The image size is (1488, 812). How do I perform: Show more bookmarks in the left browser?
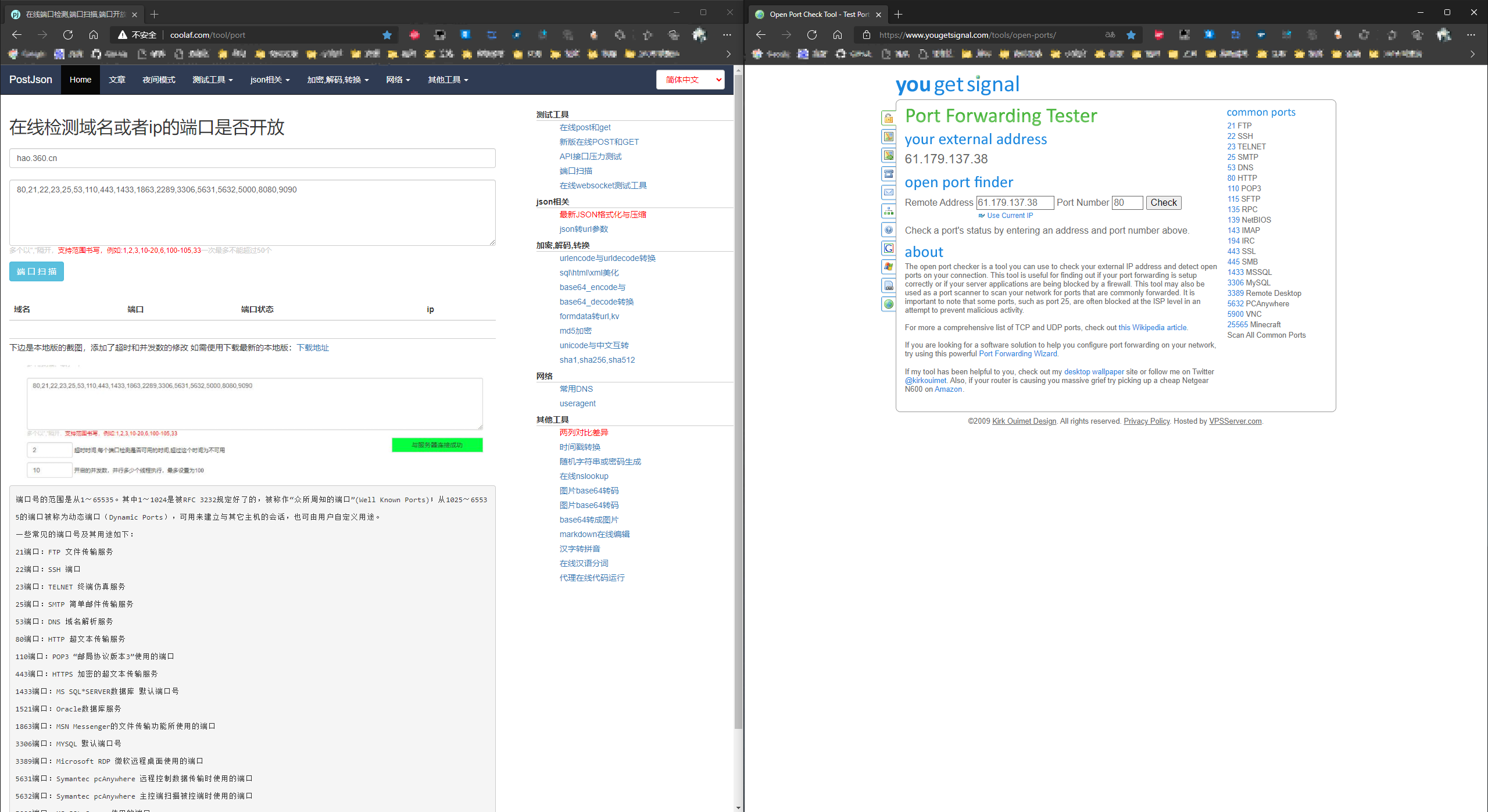[728, 54]
